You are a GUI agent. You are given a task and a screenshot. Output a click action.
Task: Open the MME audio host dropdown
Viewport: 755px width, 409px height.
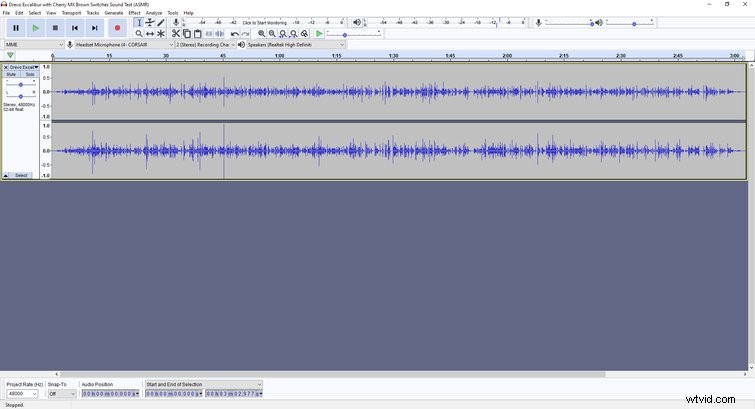tap(34, 45)
